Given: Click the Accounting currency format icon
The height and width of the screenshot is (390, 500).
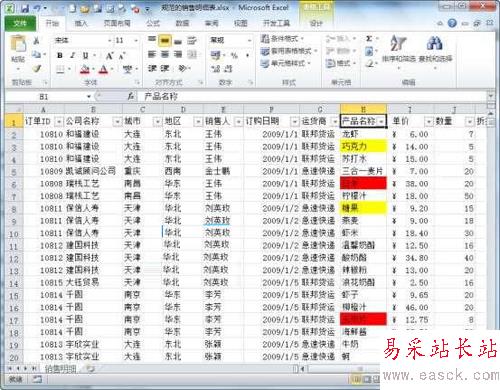Looking at the screenshot, I should [x=215, y=54].
